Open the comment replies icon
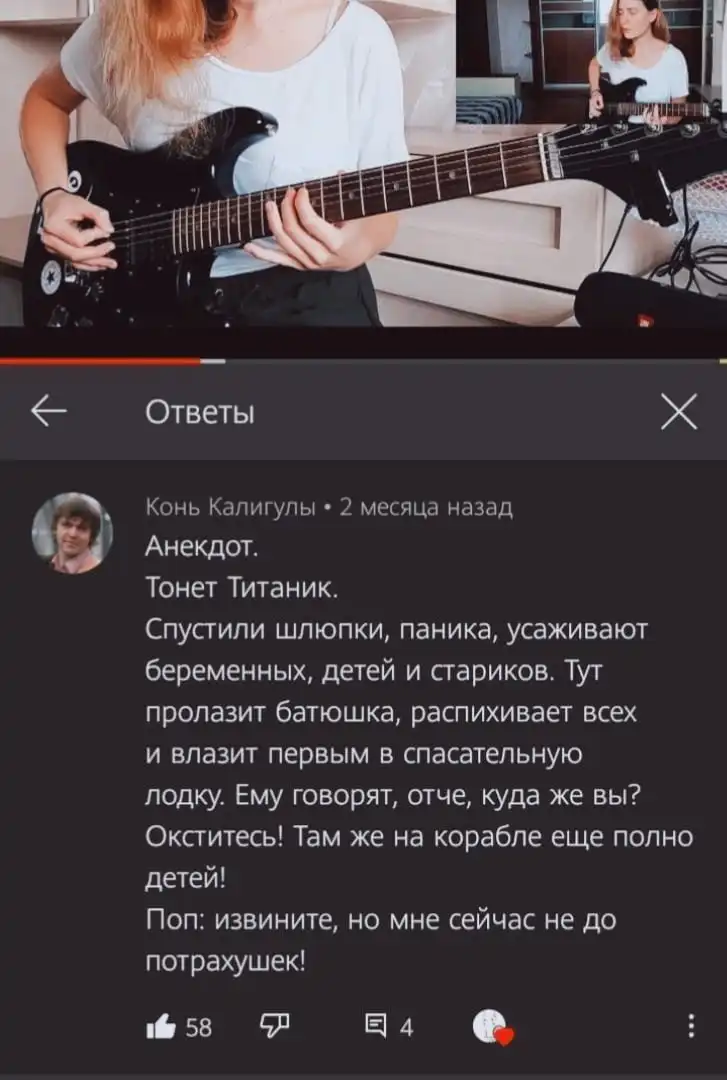Viewport: 727px width, 1080px height. pos(376,1026)
